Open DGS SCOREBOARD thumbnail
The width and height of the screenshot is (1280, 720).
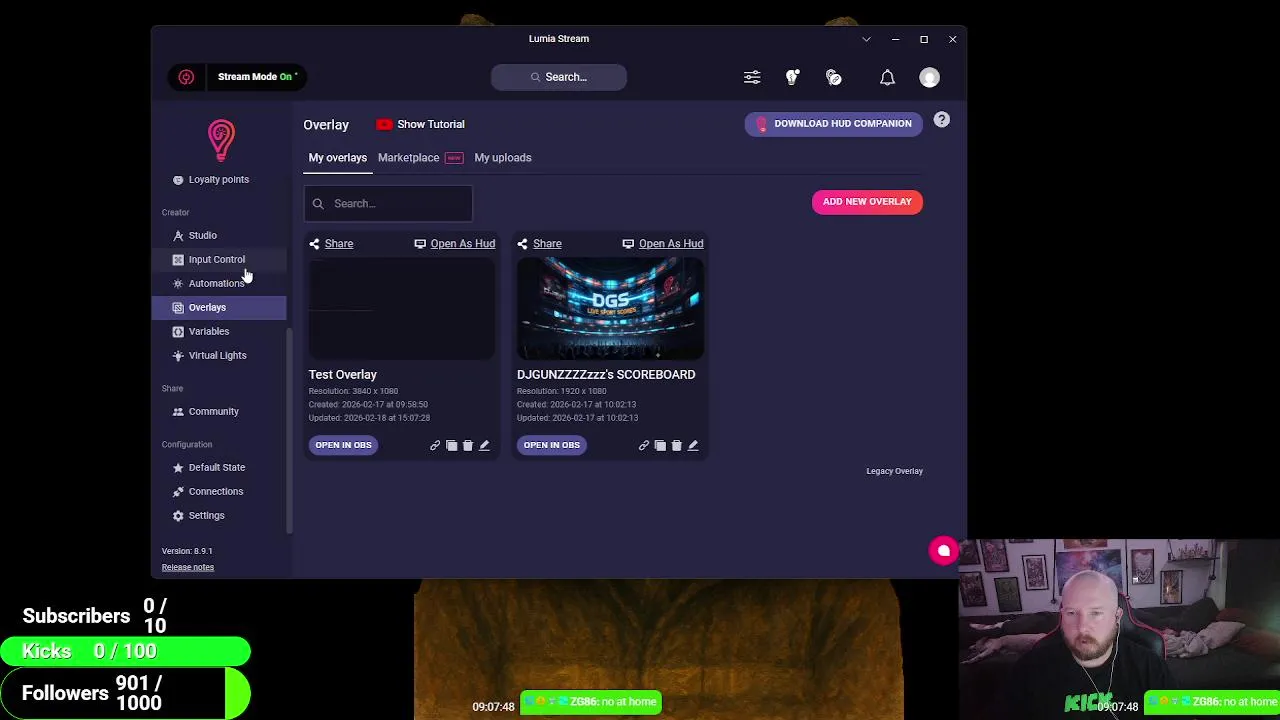tap(610, 308)
